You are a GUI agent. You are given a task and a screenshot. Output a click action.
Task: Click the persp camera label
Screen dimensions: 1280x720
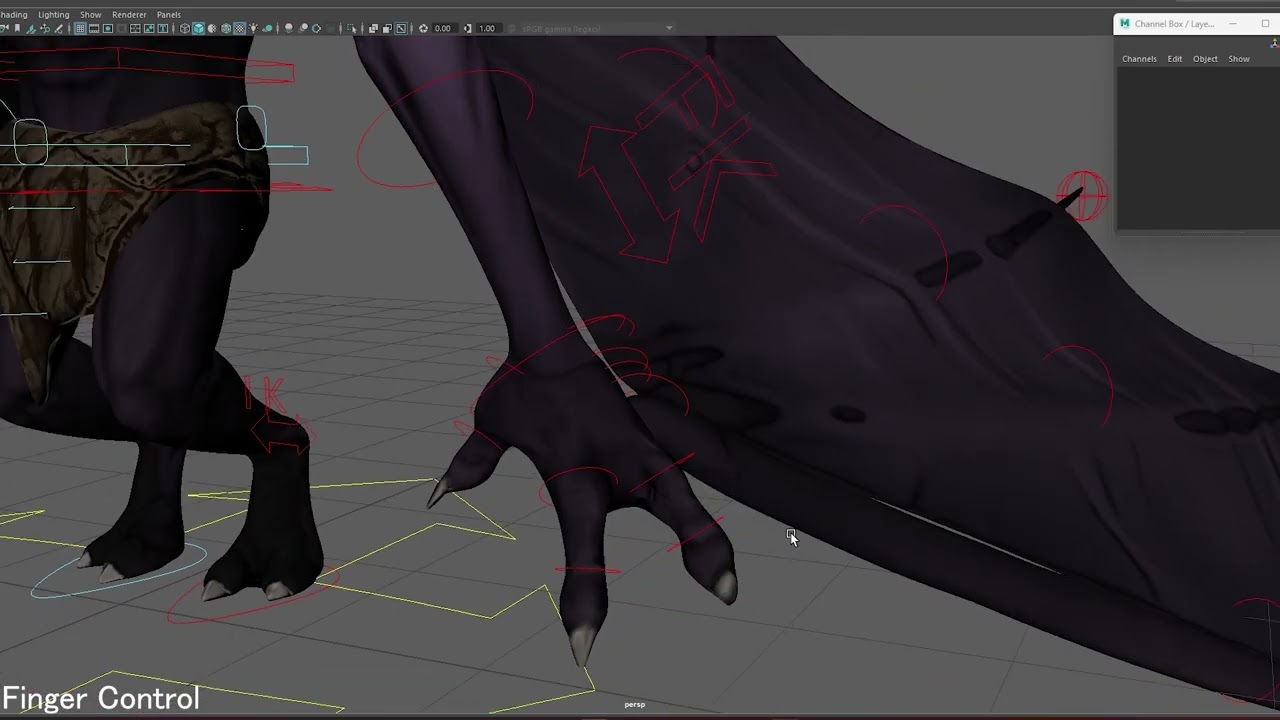[x=635, y=705]
